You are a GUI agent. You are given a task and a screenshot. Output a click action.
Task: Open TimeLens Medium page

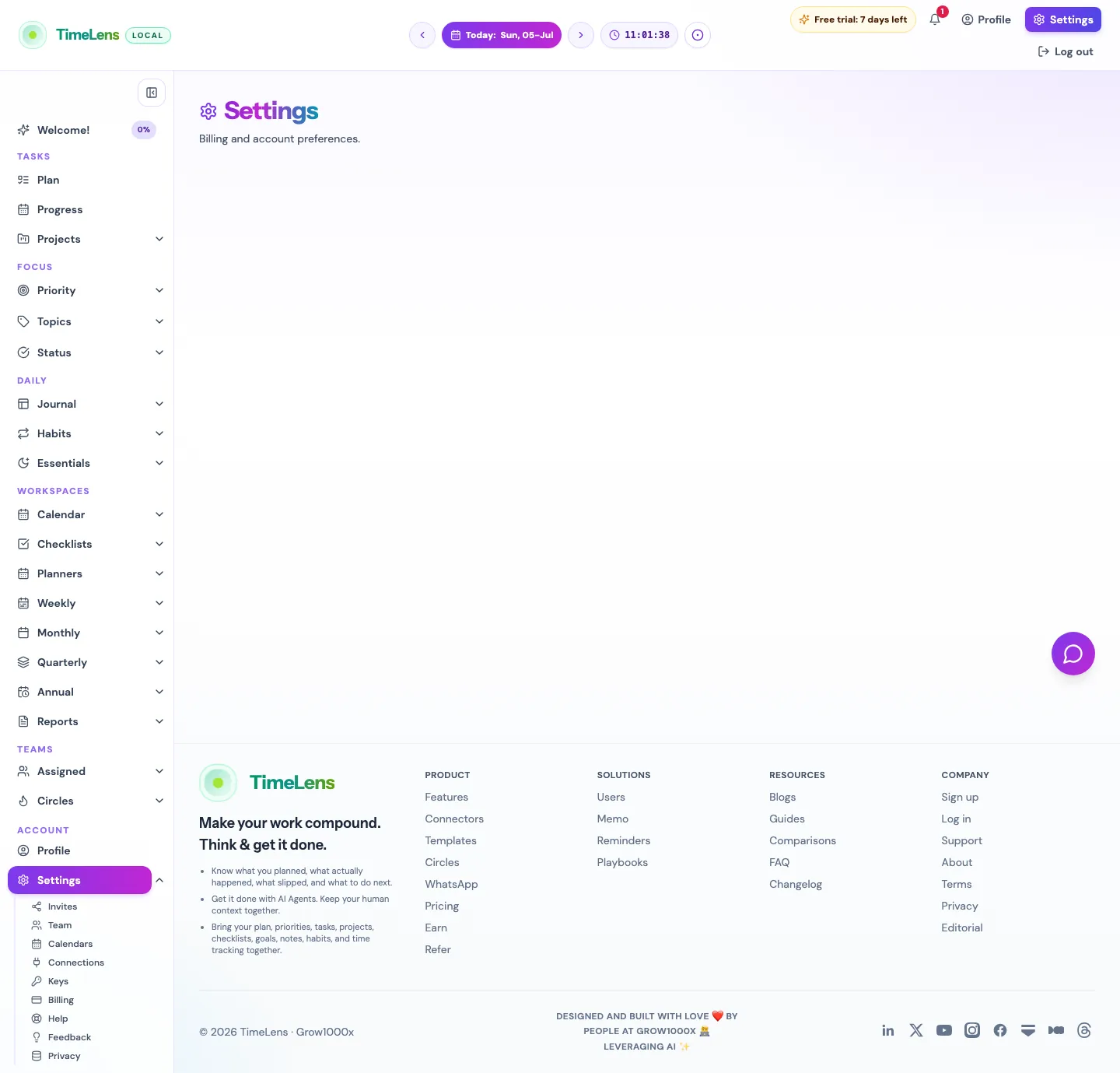(1056, 1030)
